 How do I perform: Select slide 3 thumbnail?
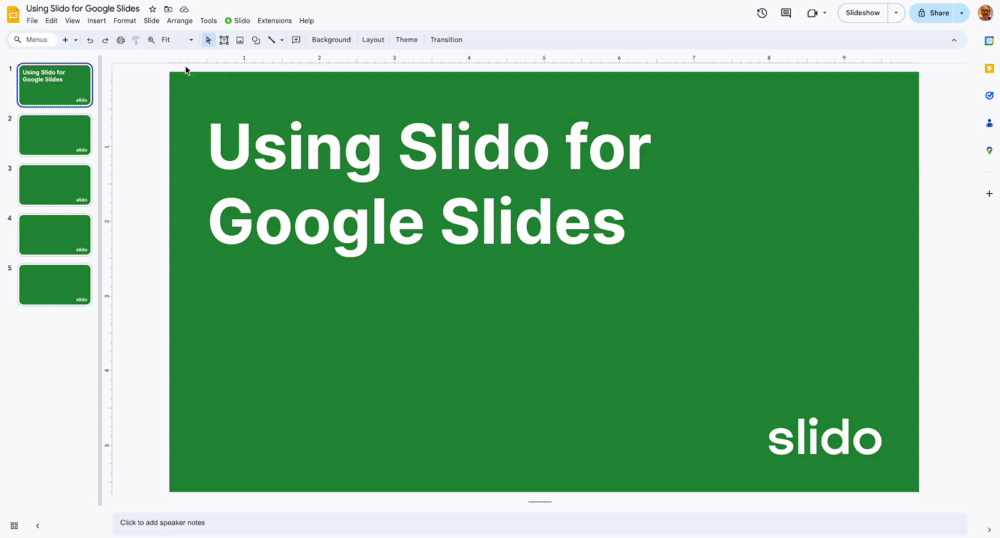coord(55,185)
